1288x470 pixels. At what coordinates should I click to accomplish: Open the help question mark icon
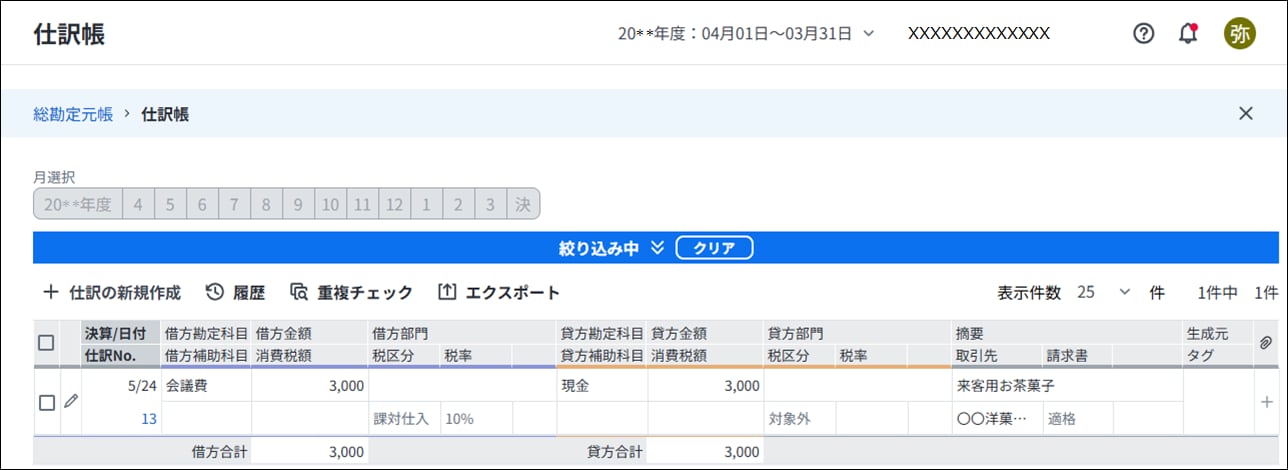1143,33
